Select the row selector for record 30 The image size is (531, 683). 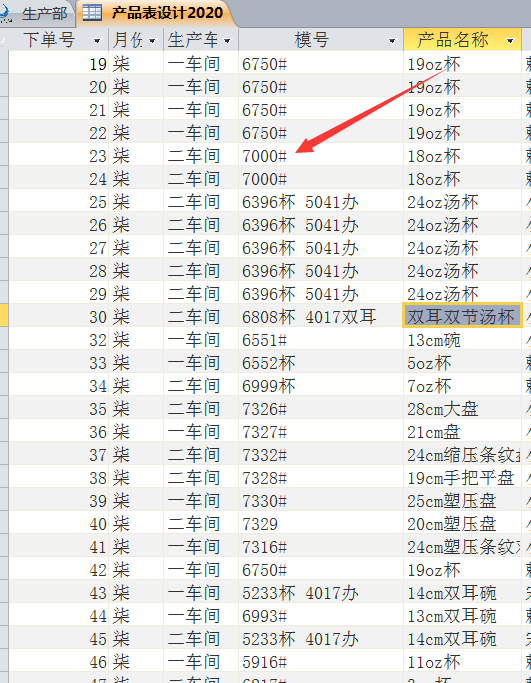4,316
